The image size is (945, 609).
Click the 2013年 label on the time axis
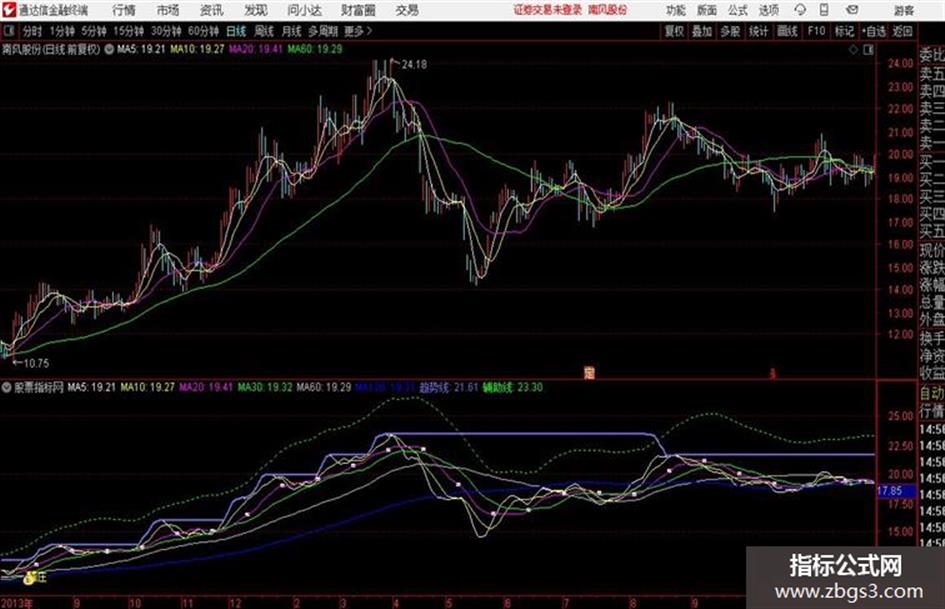[17, 602]
